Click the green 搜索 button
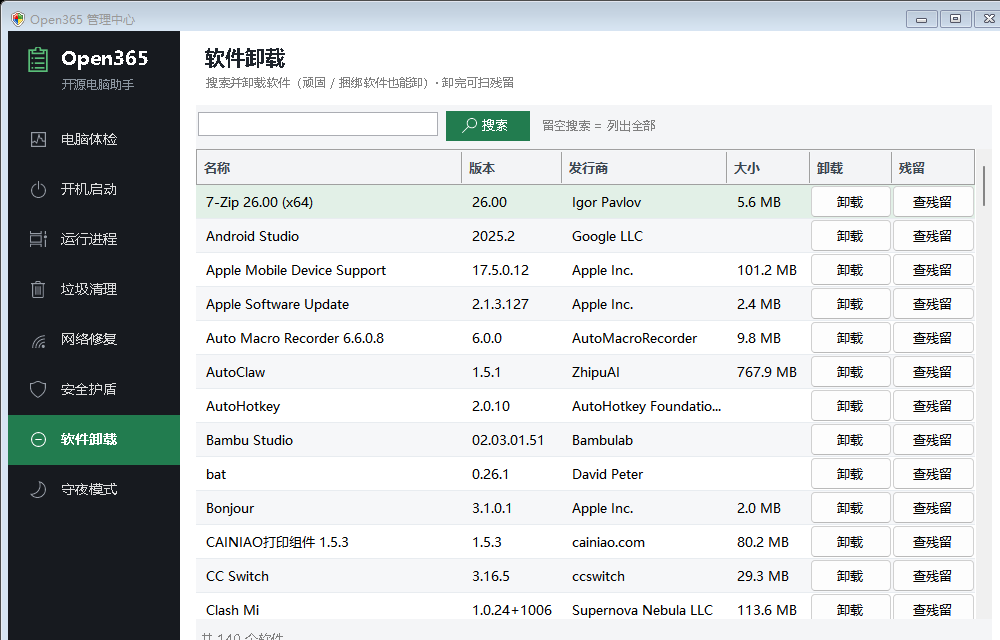Viewport: 1000px width, 640px height. (x=487, y=126)
